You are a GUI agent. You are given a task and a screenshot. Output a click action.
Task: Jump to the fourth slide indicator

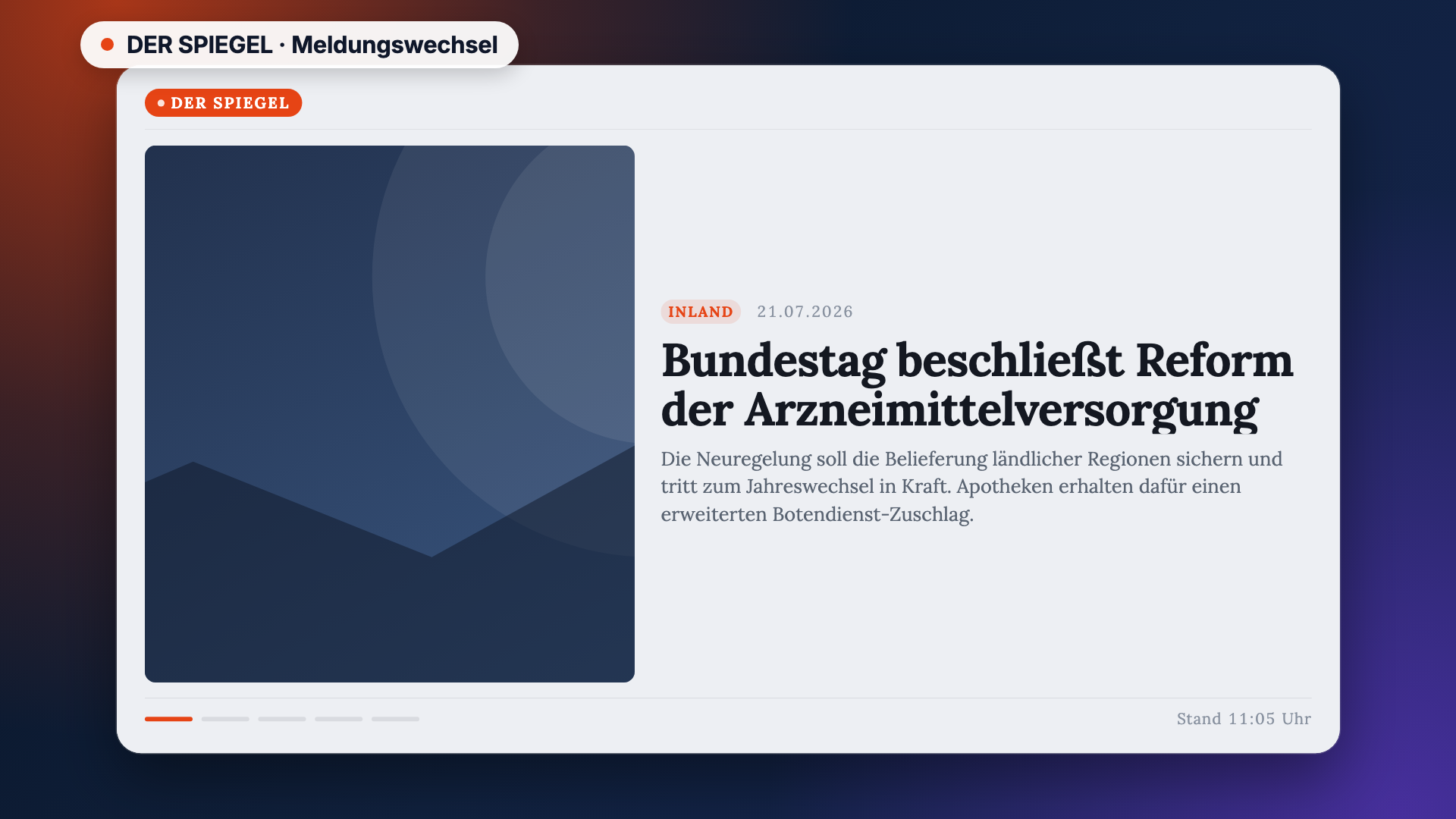(x=338, y=719)
